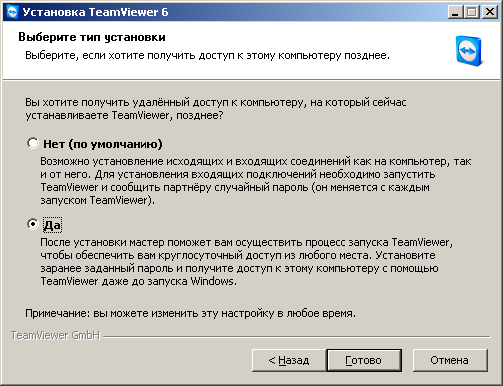Finish setup with 'Готово' button
This screenshot has width=503, height=386.
(x=364, y=360)
